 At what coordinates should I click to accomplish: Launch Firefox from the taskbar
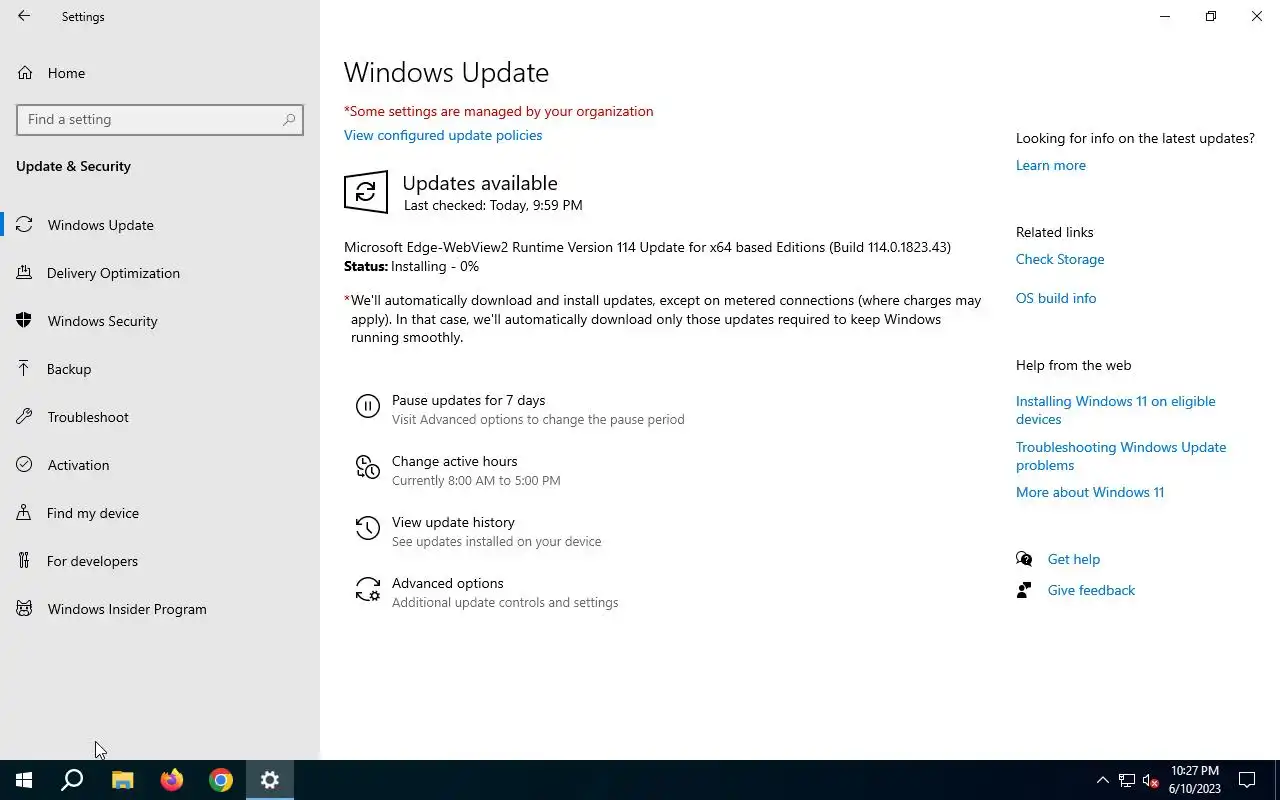[172, 780]
